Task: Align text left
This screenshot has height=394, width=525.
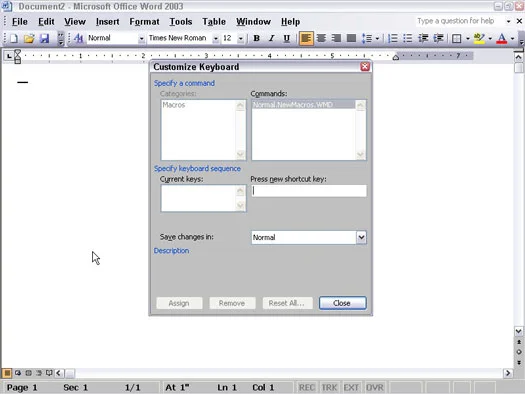Action: [306, 38]
